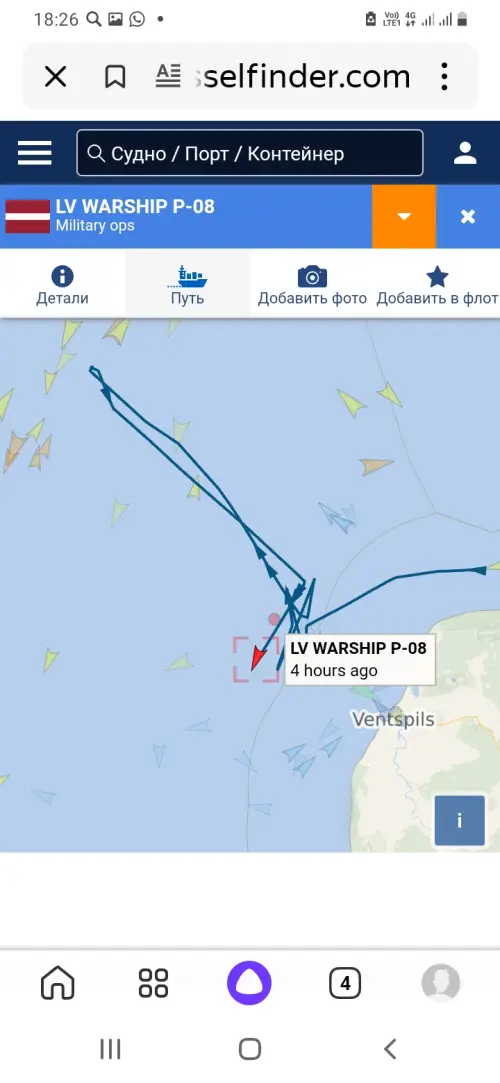Open browser three-dot menu
Screen dimensions: 500x1083
tap(445, 76)
